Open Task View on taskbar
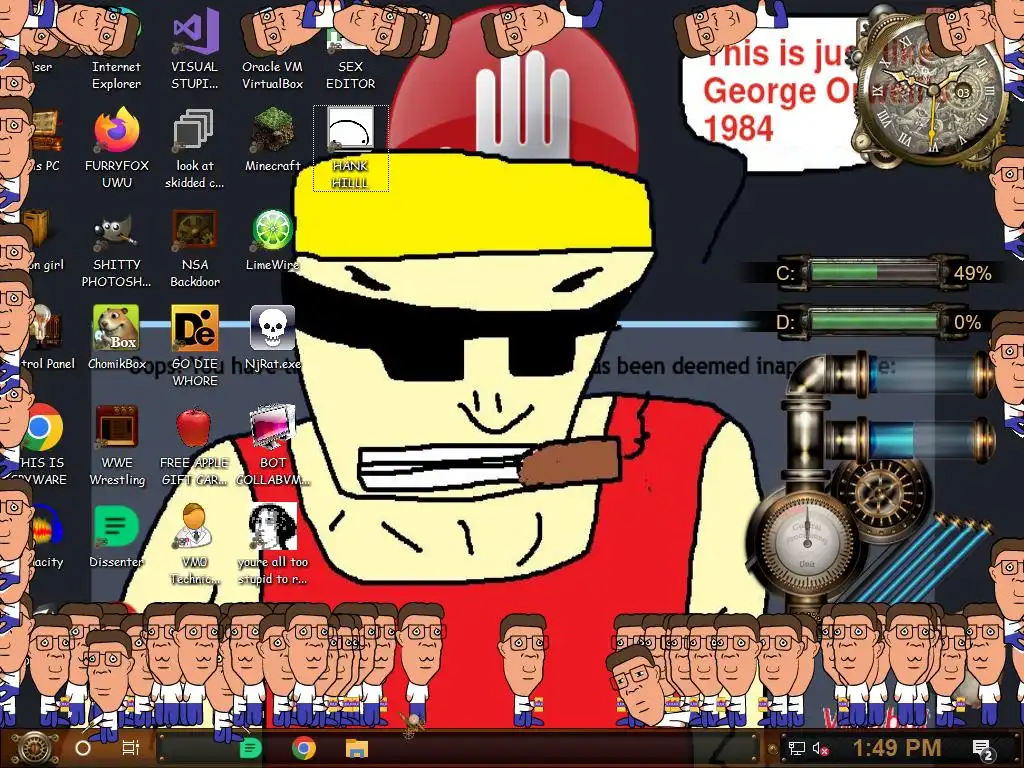The width and height of the screenshot is (1024, 768). [x=131, y=748]
